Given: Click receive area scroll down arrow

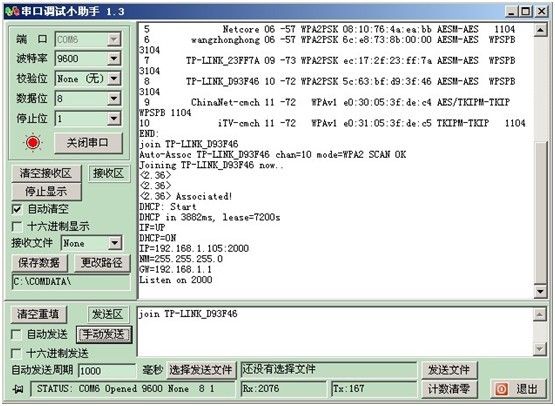Looking at the screenshot, I should coord(540,292).
